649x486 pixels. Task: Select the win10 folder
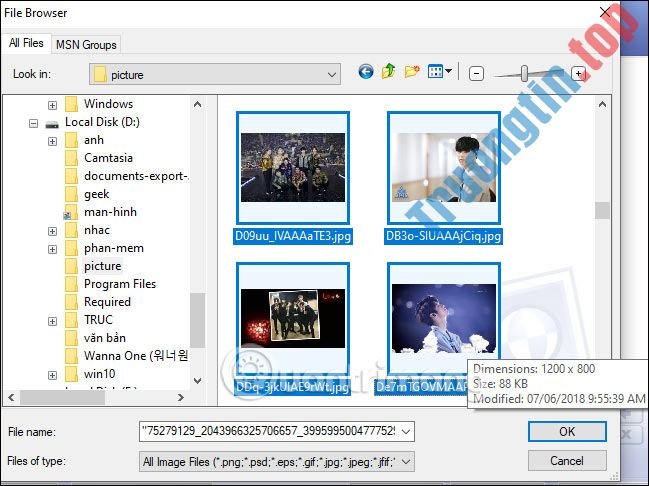(x=100, y=374)
